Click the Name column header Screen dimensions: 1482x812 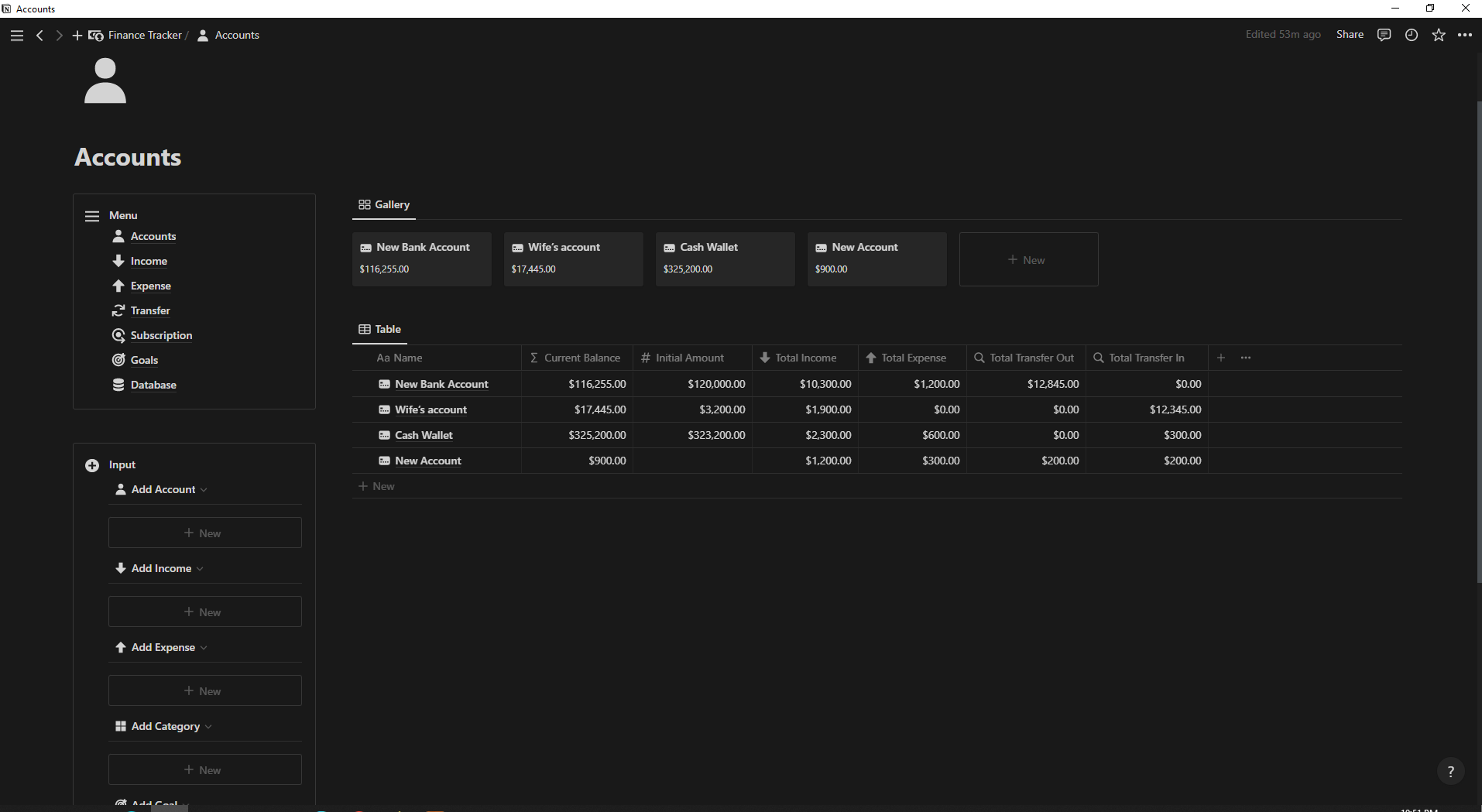tap(437, 358)
